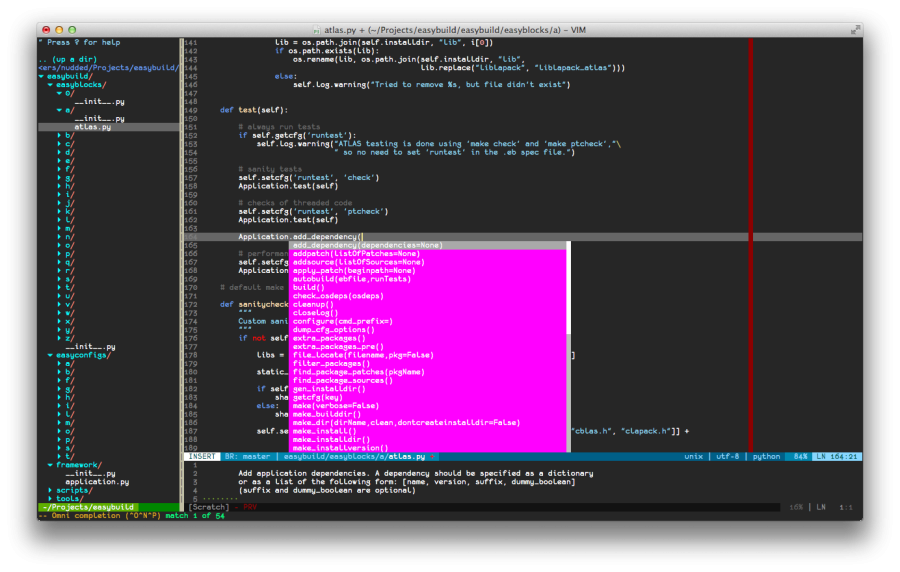Click the completion popup scrollbar

tap(569, 290)
